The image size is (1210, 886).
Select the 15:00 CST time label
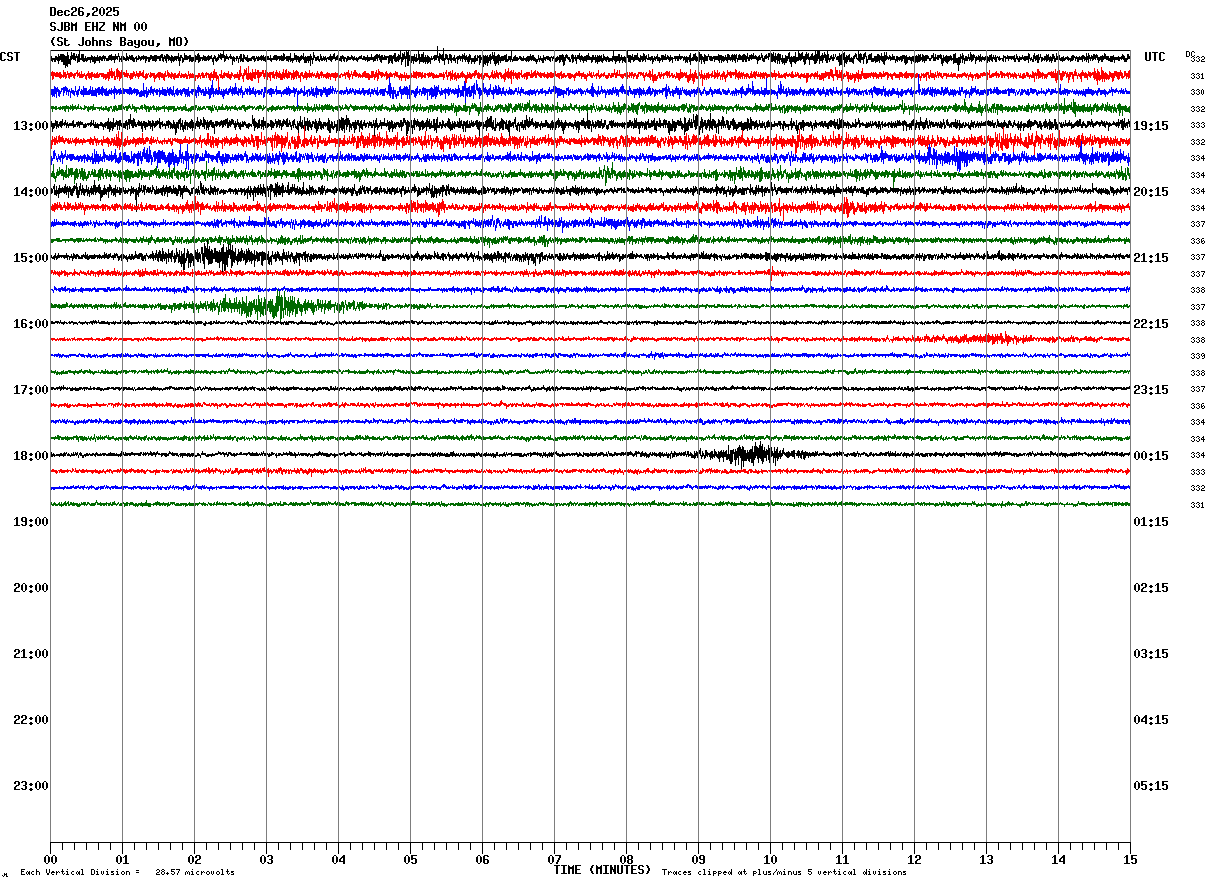pyautogui.click(x=31, y=258)
